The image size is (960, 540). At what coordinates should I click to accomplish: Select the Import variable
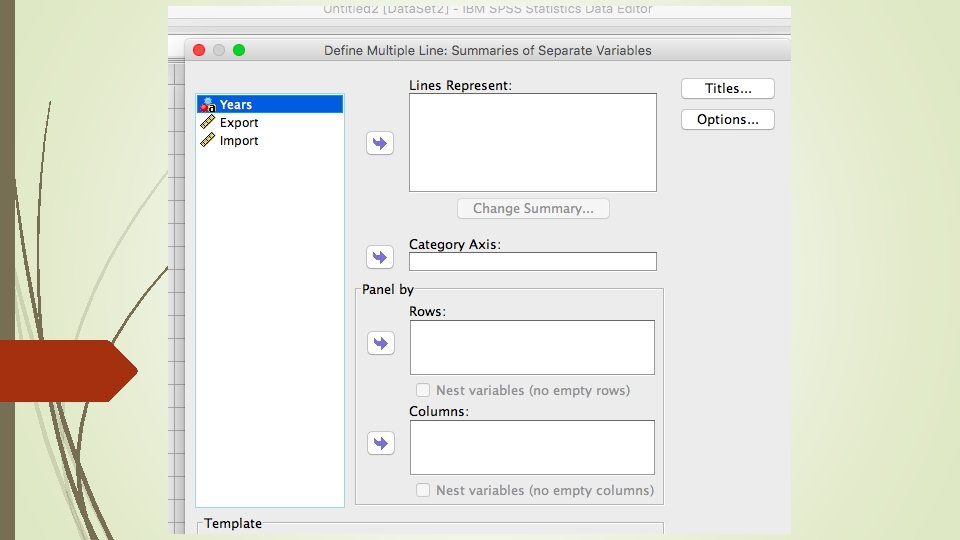pos(239,140)
